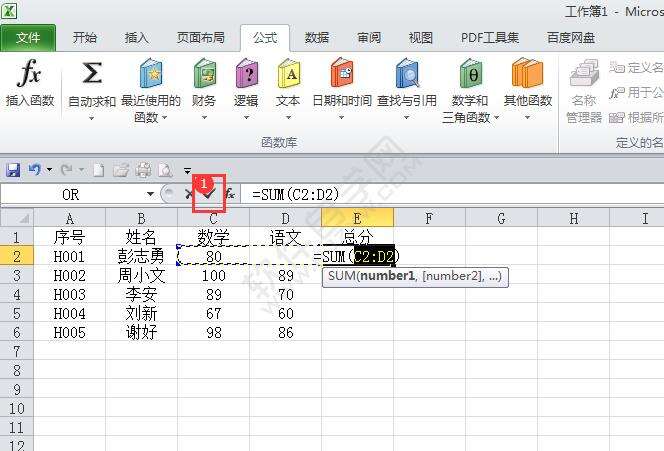The image size is (664, 451).
Task: Click SUM link in the function tooltip
Action: tap(342, 276)
